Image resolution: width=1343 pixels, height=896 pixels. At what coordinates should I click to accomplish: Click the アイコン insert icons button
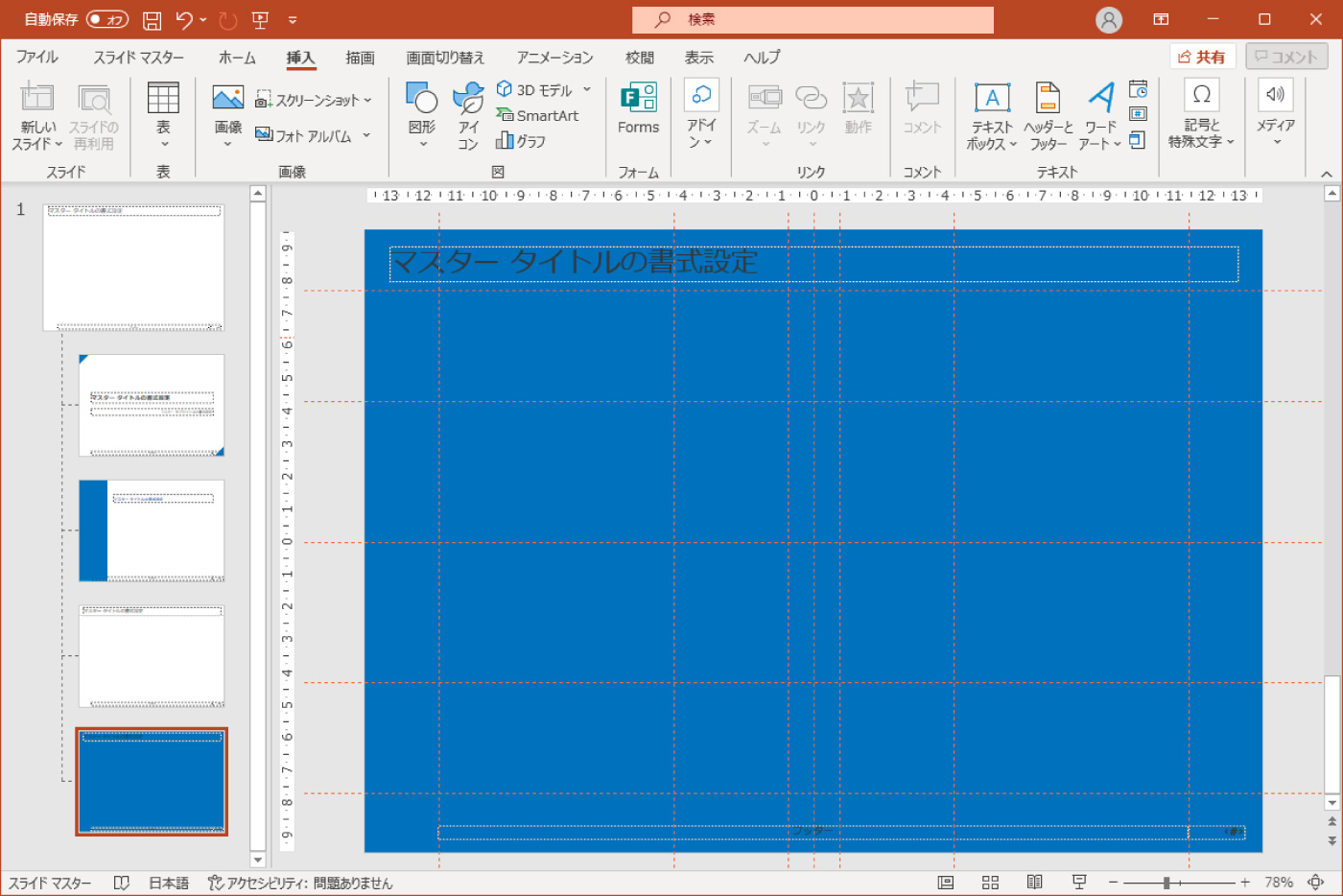pyautogui.click(x=467, y=115)
